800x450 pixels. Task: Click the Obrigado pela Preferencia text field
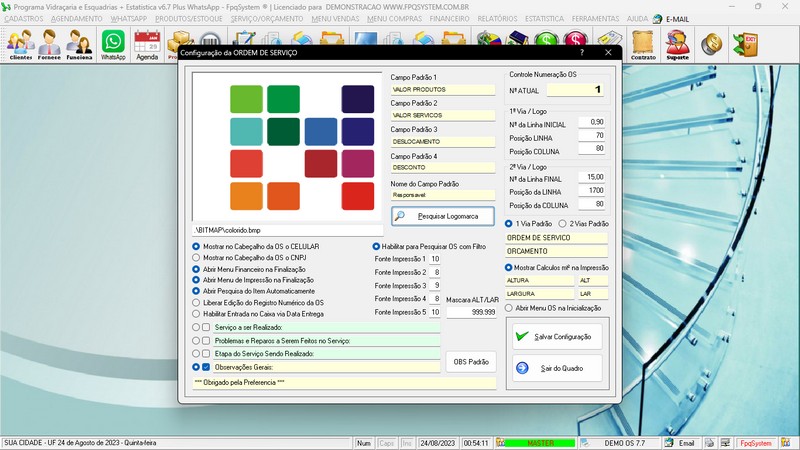point(344,383)
